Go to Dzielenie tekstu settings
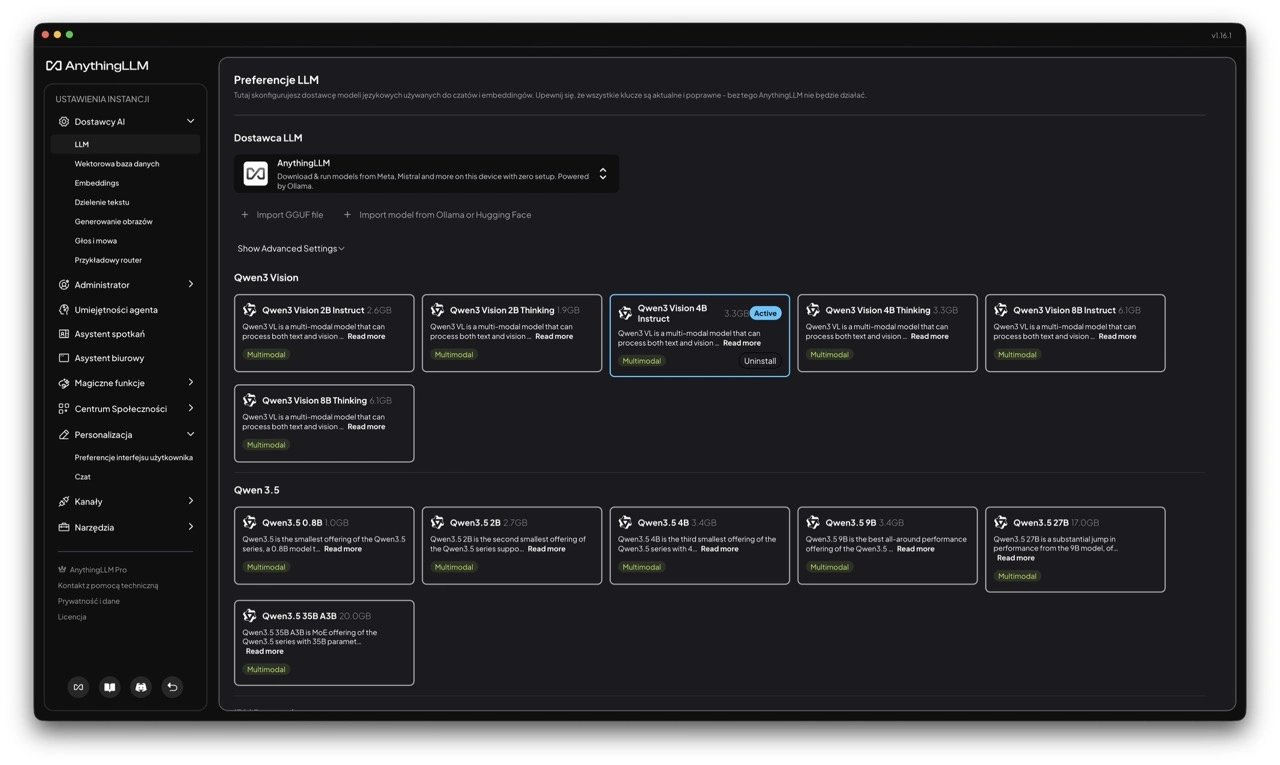 102,202
